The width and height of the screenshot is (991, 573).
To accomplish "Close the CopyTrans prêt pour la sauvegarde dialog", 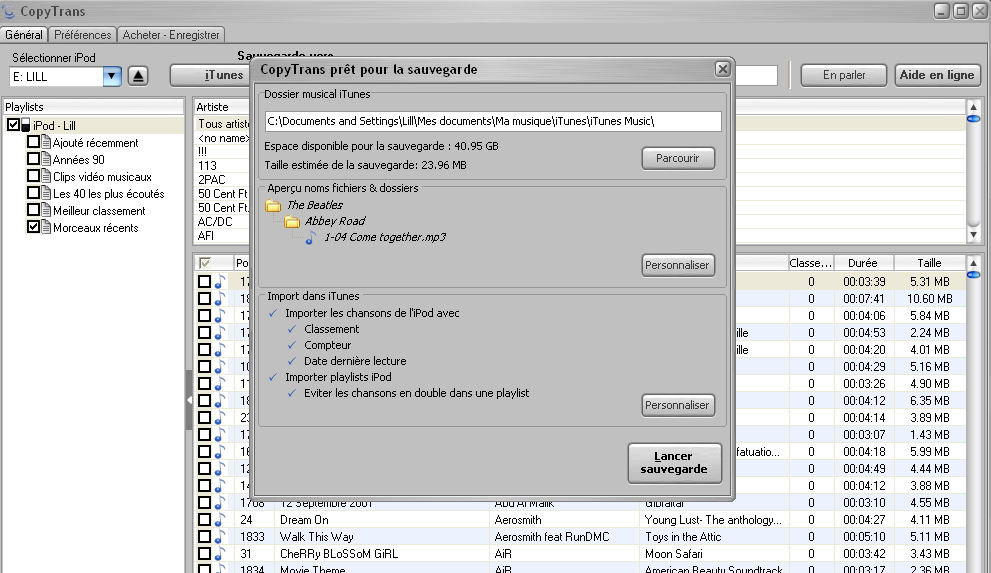I will click(722, 69).
